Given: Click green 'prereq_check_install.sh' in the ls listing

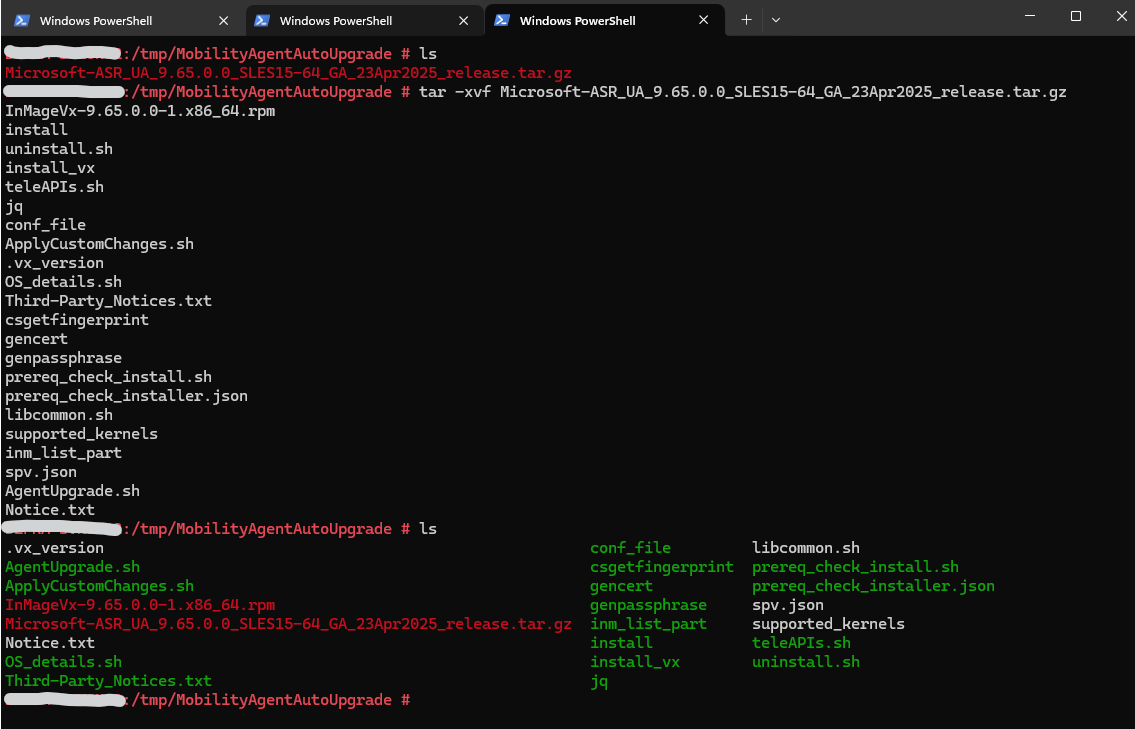Looking at the screenshot, I should (x=856, y=567).
